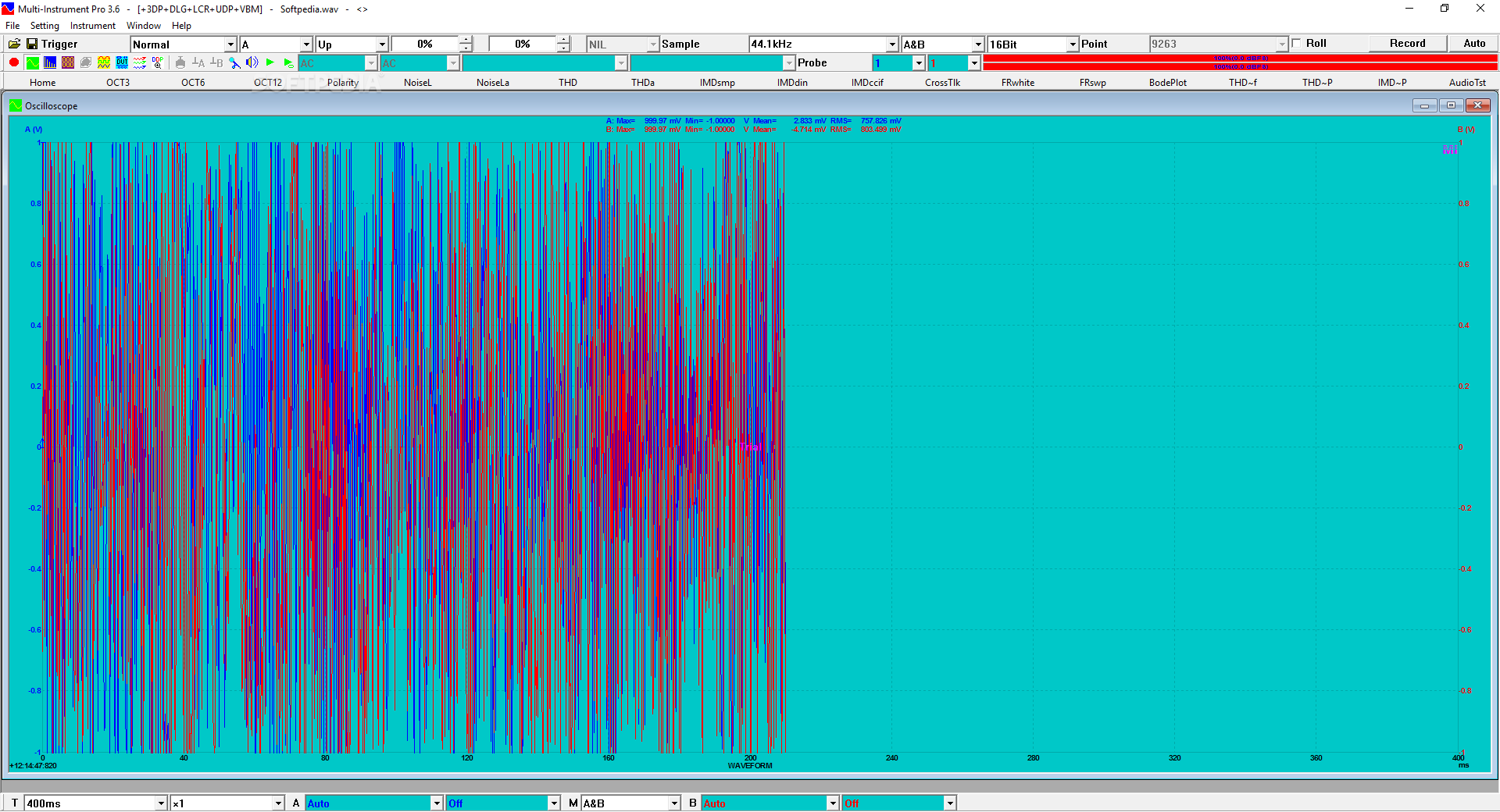The image size is (1500, 812).
Task: Open the Setting menu
Action: (x=45, y=26)
